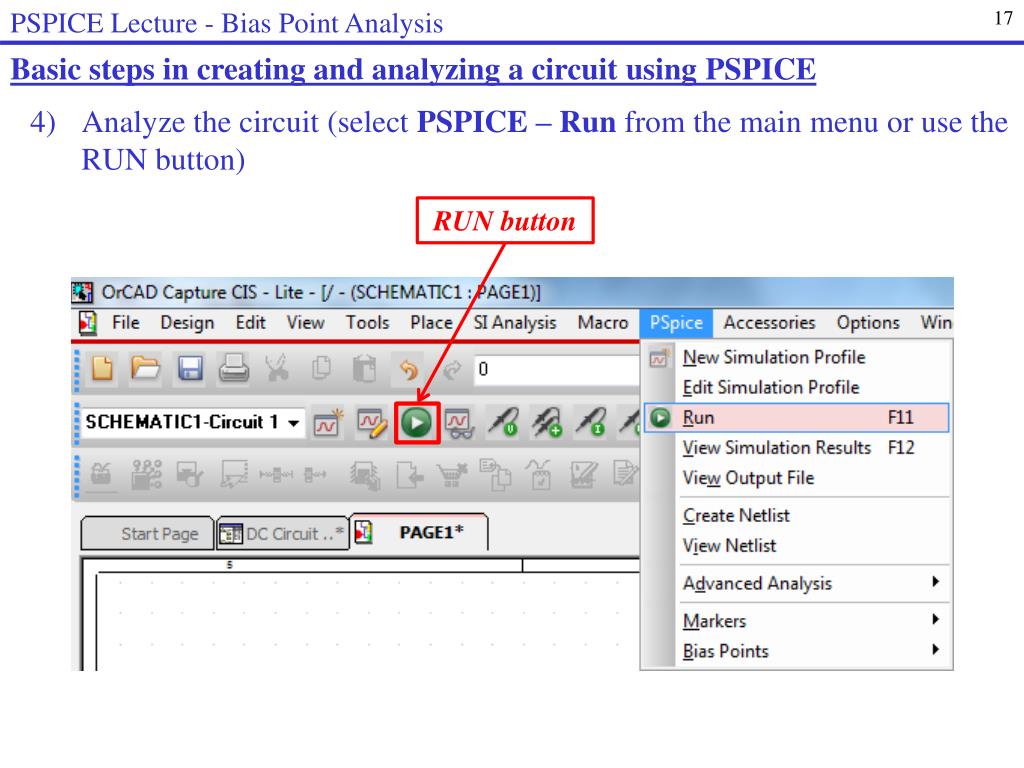Open the SI Analysis menu

tap(515, 323)
